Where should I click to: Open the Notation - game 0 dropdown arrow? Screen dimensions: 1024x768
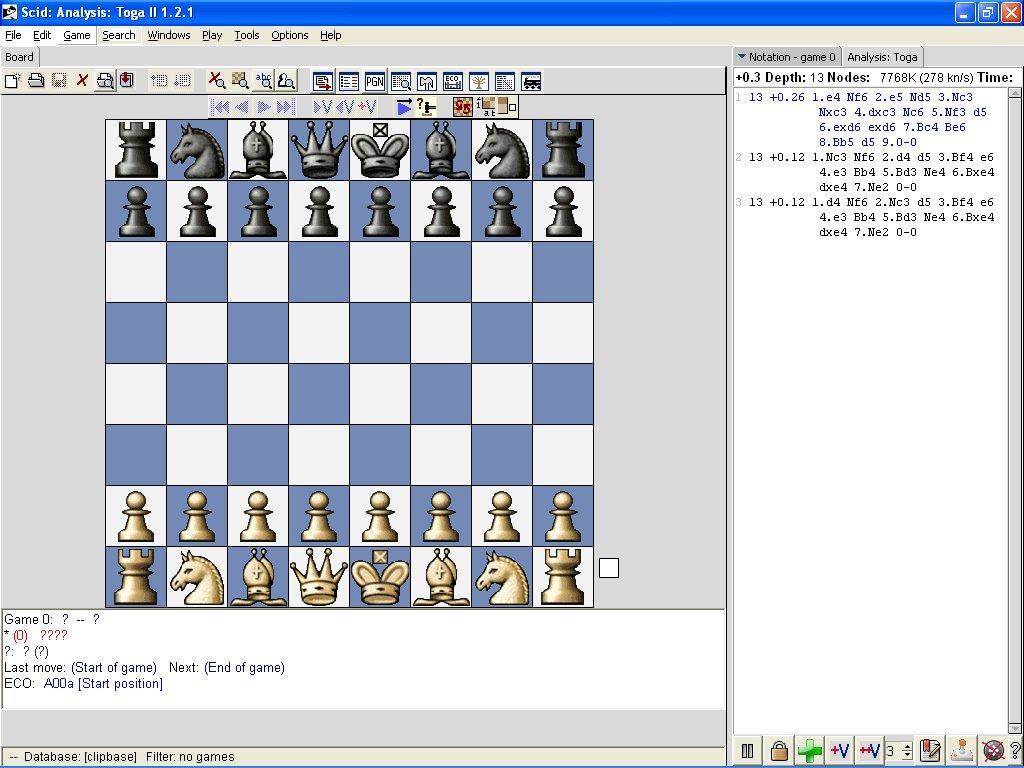click(741, 57)
